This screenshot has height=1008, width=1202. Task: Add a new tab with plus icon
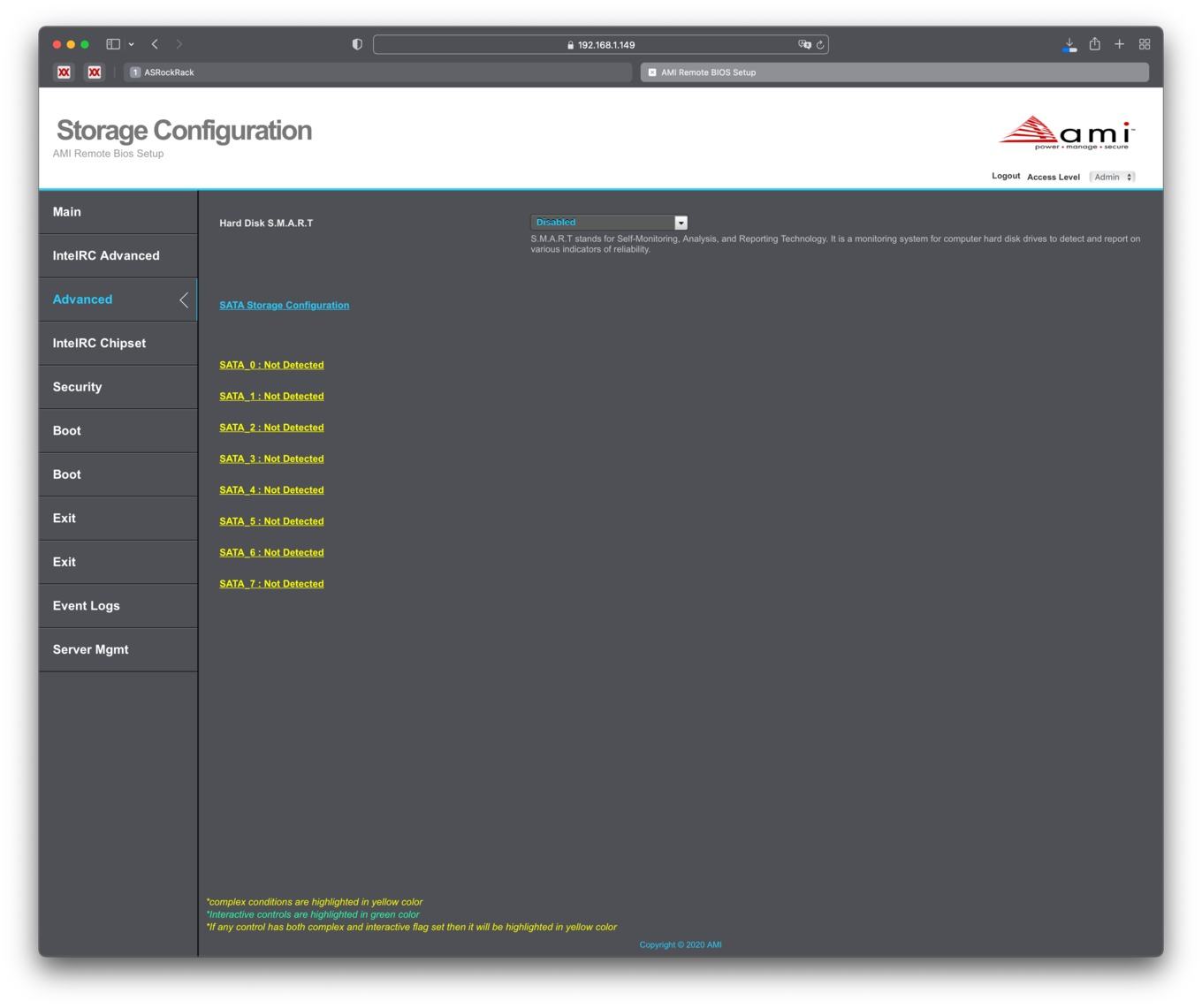1119,44
